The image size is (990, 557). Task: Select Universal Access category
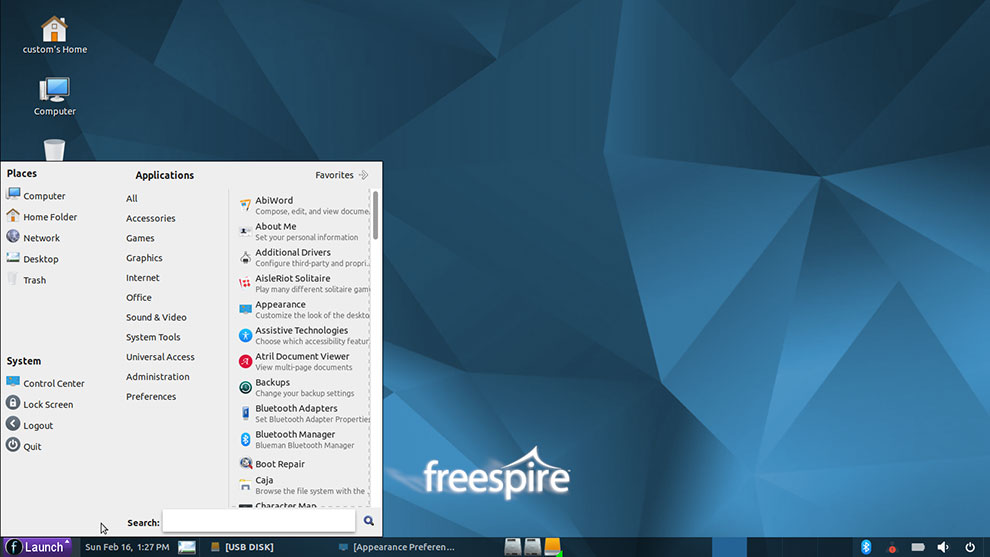(x=160, y=357)
